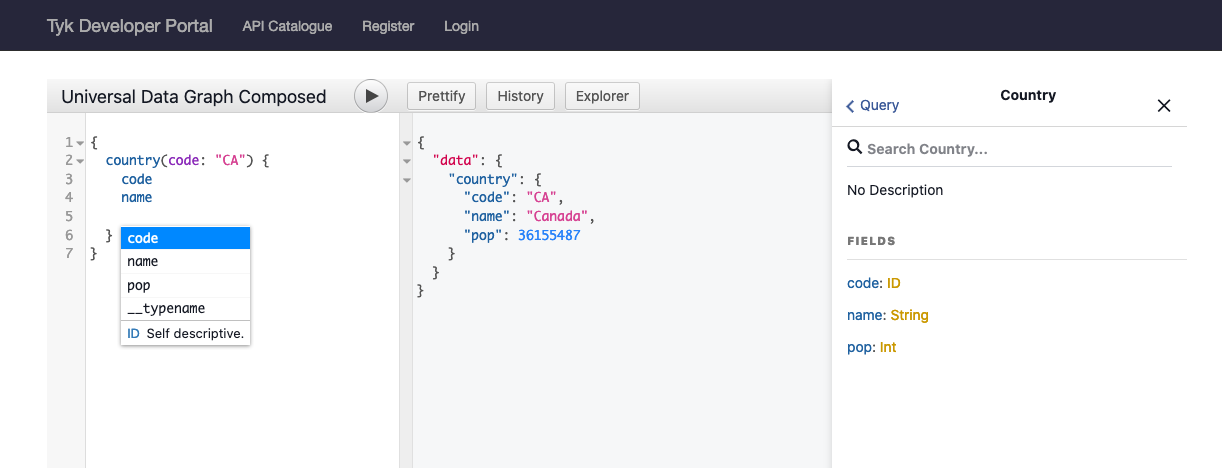1222x468 pixels.
Task: Choose "pop" in the autocomplete list
Action: (x=185, y=285)
